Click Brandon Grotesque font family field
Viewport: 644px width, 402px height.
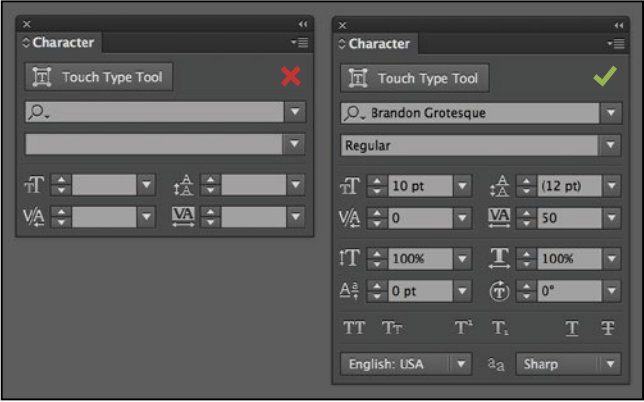coord(470,113)
